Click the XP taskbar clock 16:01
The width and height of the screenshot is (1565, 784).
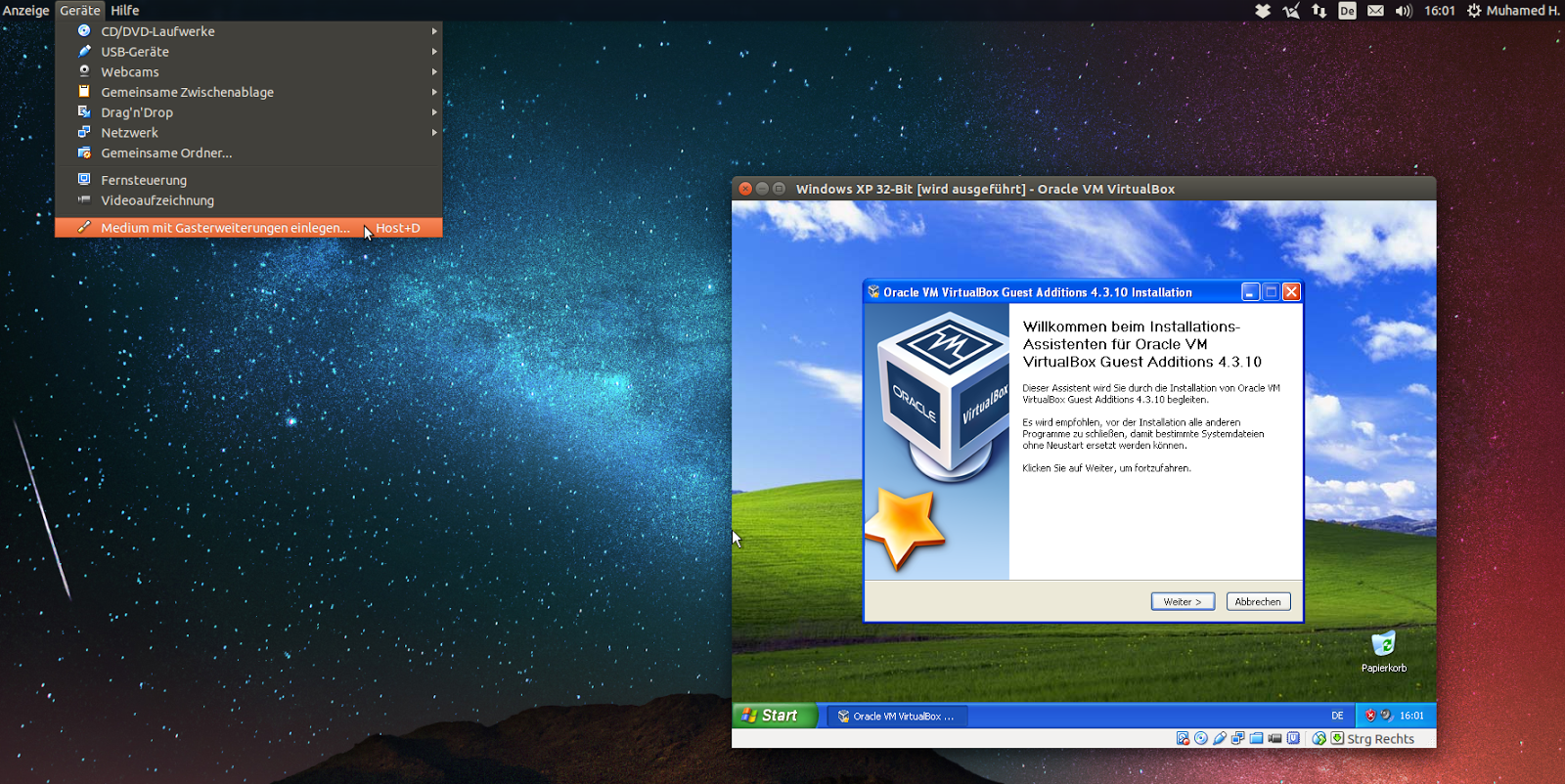1411,716
